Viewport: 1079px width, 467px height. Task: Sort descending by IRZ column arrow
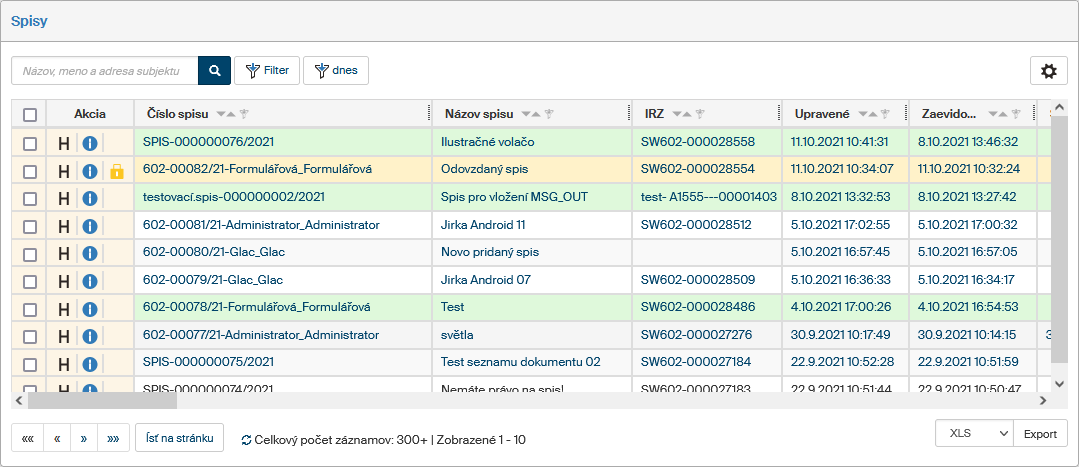point(675,115)
